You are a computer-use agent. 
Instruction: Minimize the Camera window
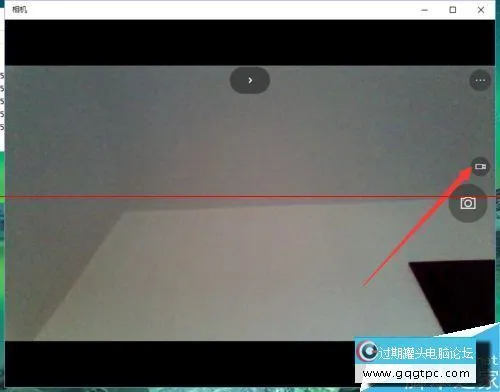(425, 10)
